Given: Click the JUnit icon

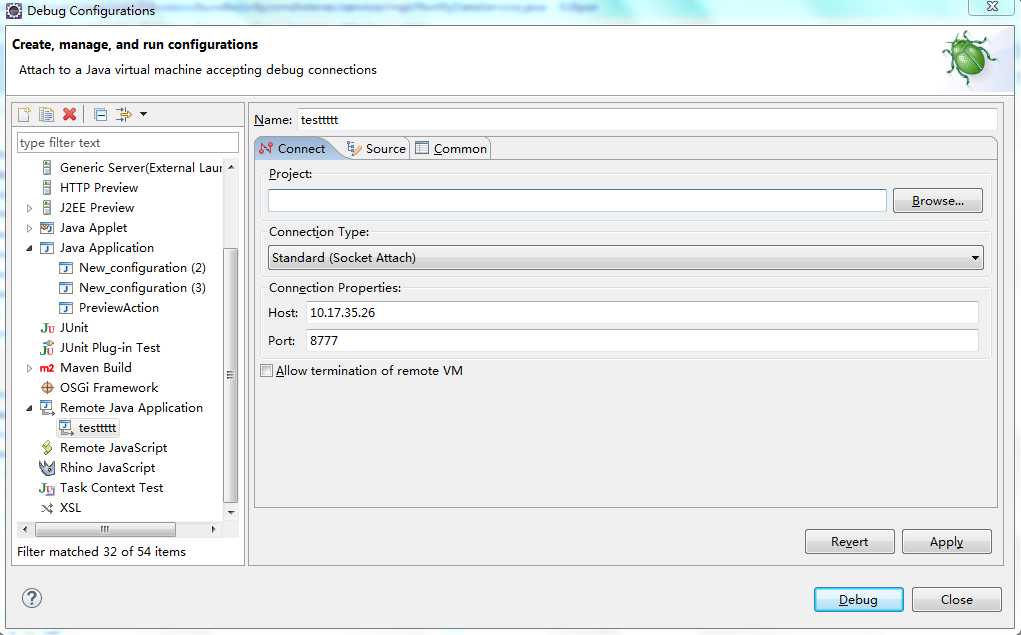Looking at the screenshot, I should (x=47, y=328).
